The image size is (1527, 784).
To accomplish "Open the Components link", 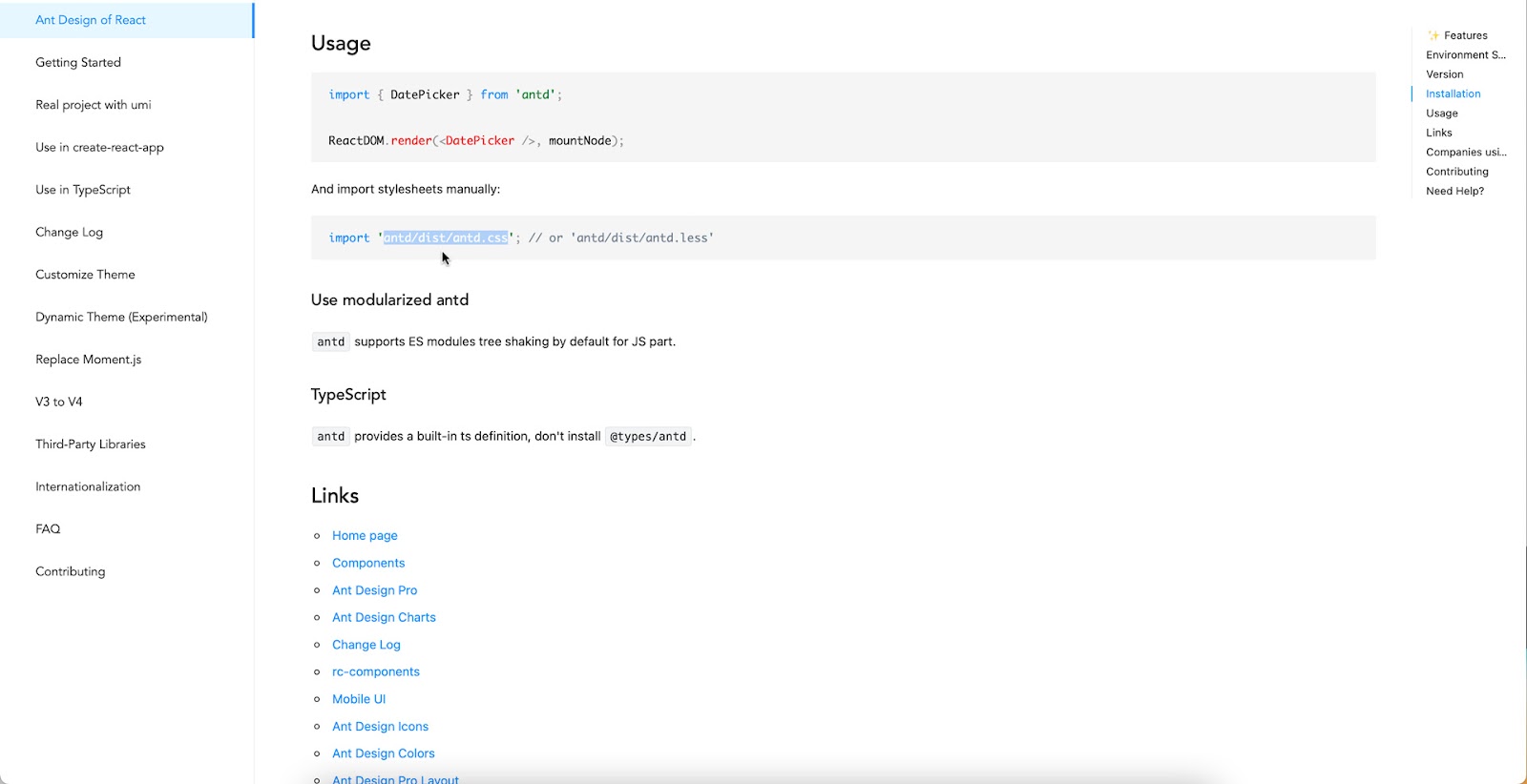I will (368, 564).
